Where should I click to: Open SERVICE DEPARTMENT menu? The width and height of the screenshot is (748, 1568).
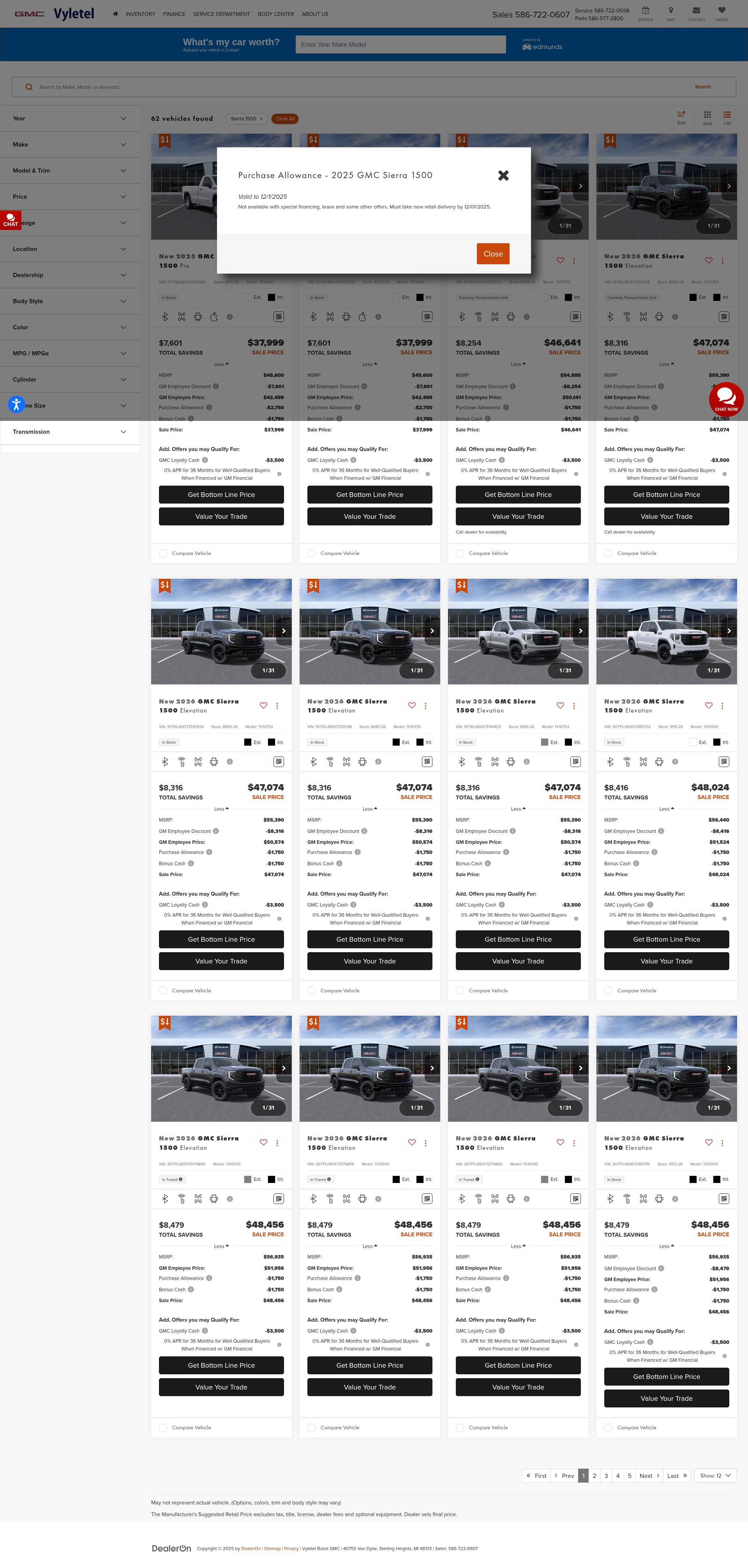(x=222, y=14)
